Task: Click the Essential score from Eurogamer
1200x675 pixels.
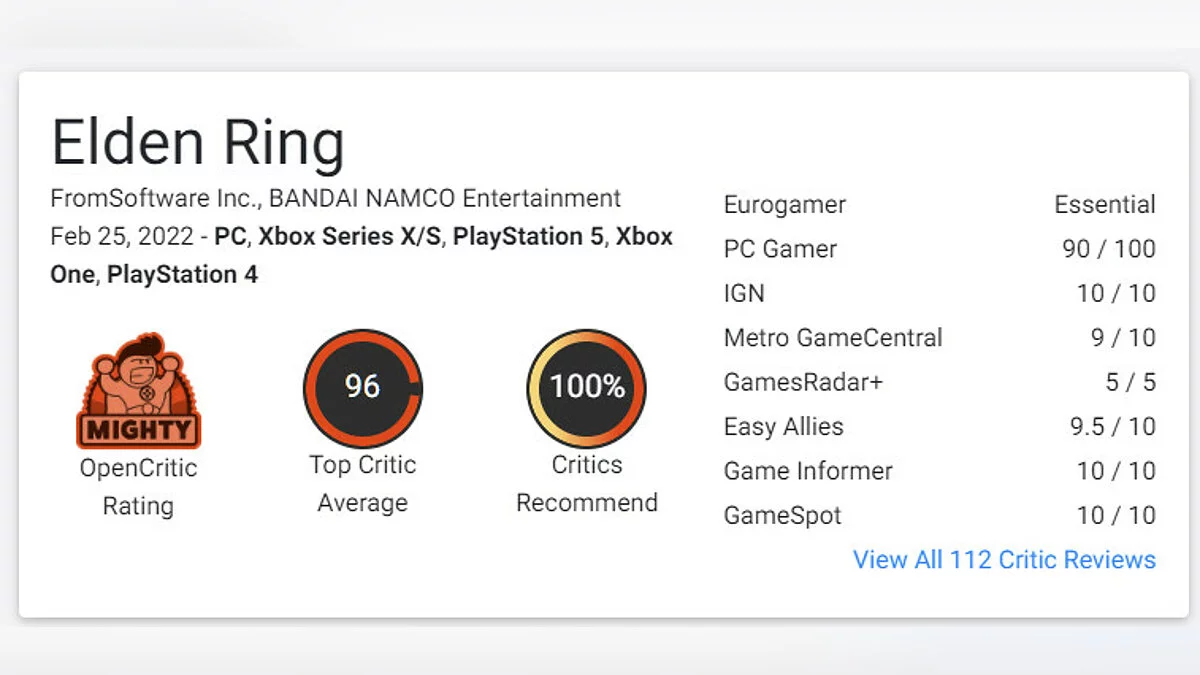Action: click(x=1104, y=205)
